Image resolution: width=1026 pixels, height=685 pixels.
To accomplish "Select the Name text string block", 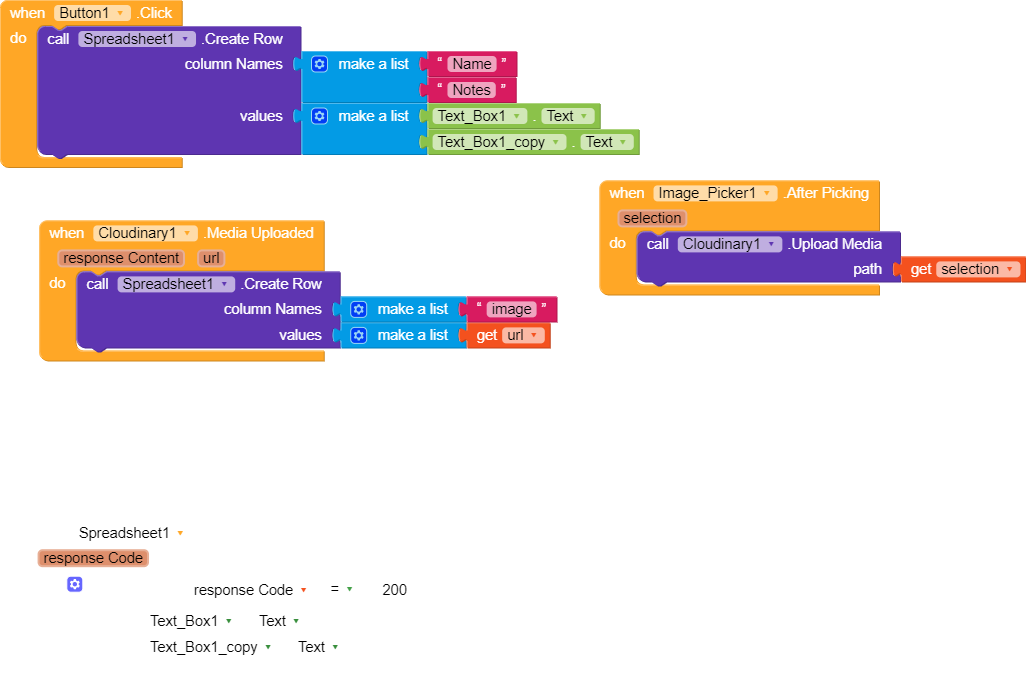I will click(470, 63).
